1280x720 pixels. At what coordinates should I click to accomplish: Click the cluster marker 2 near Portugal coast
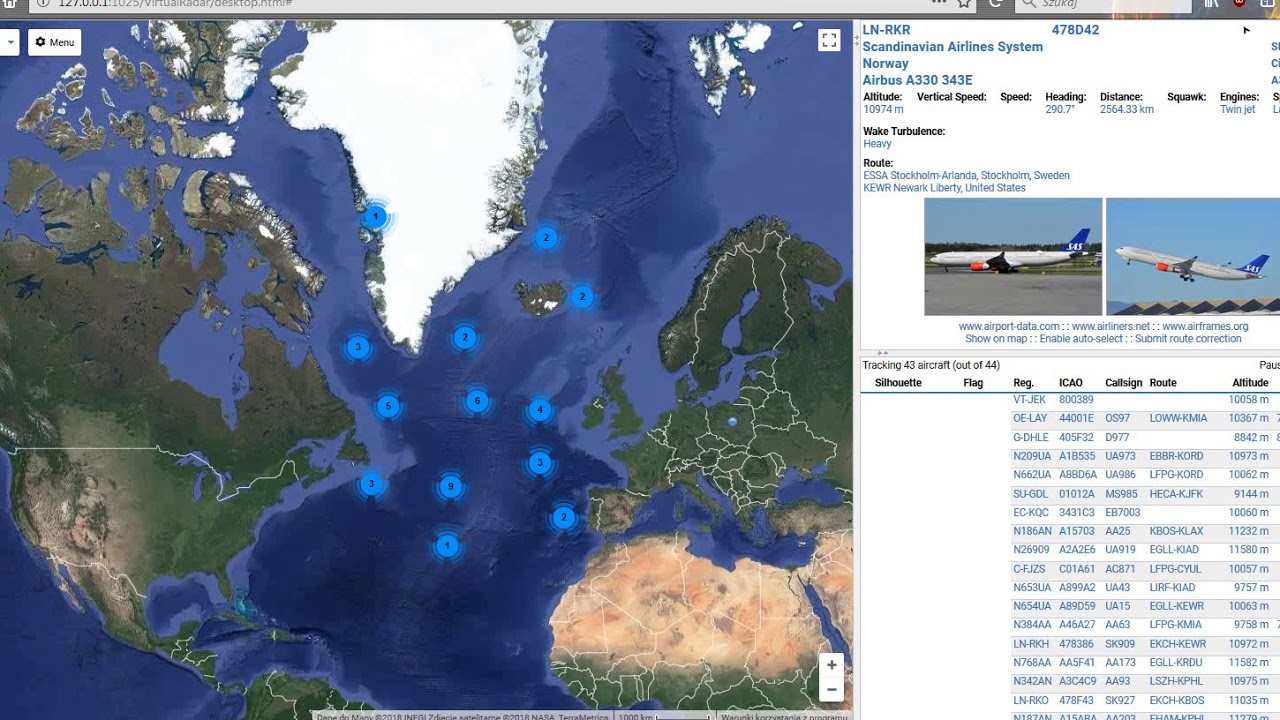point(564,517)
